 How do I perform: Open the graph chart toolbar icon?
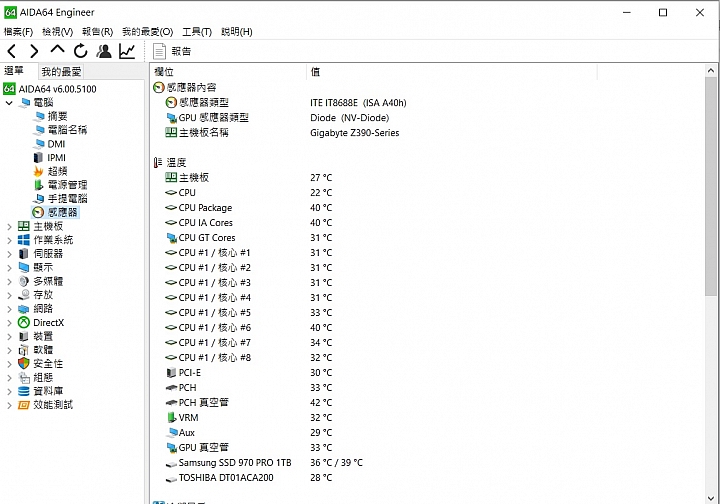127,51
